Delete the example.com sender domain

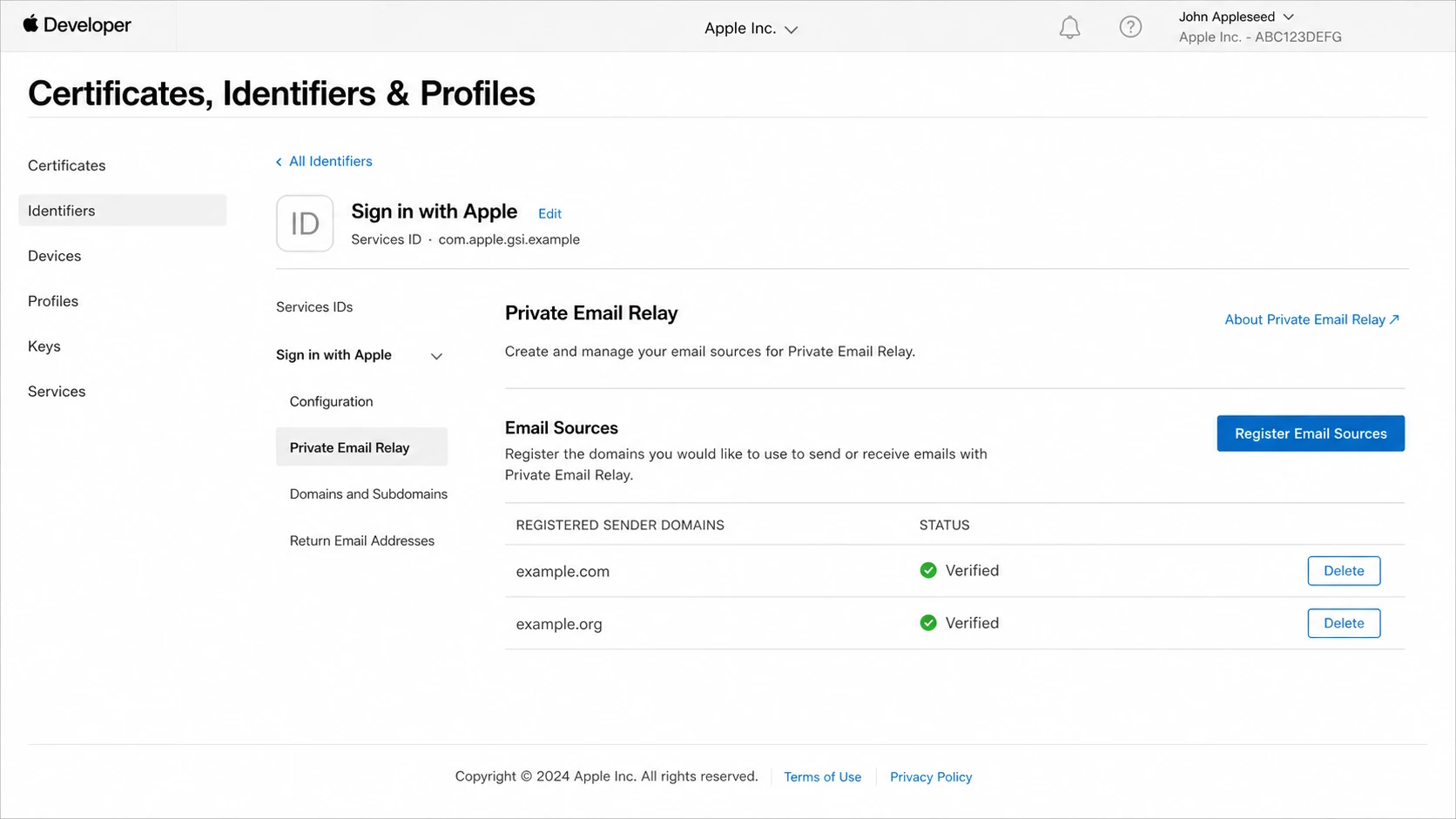[1344, 571]
